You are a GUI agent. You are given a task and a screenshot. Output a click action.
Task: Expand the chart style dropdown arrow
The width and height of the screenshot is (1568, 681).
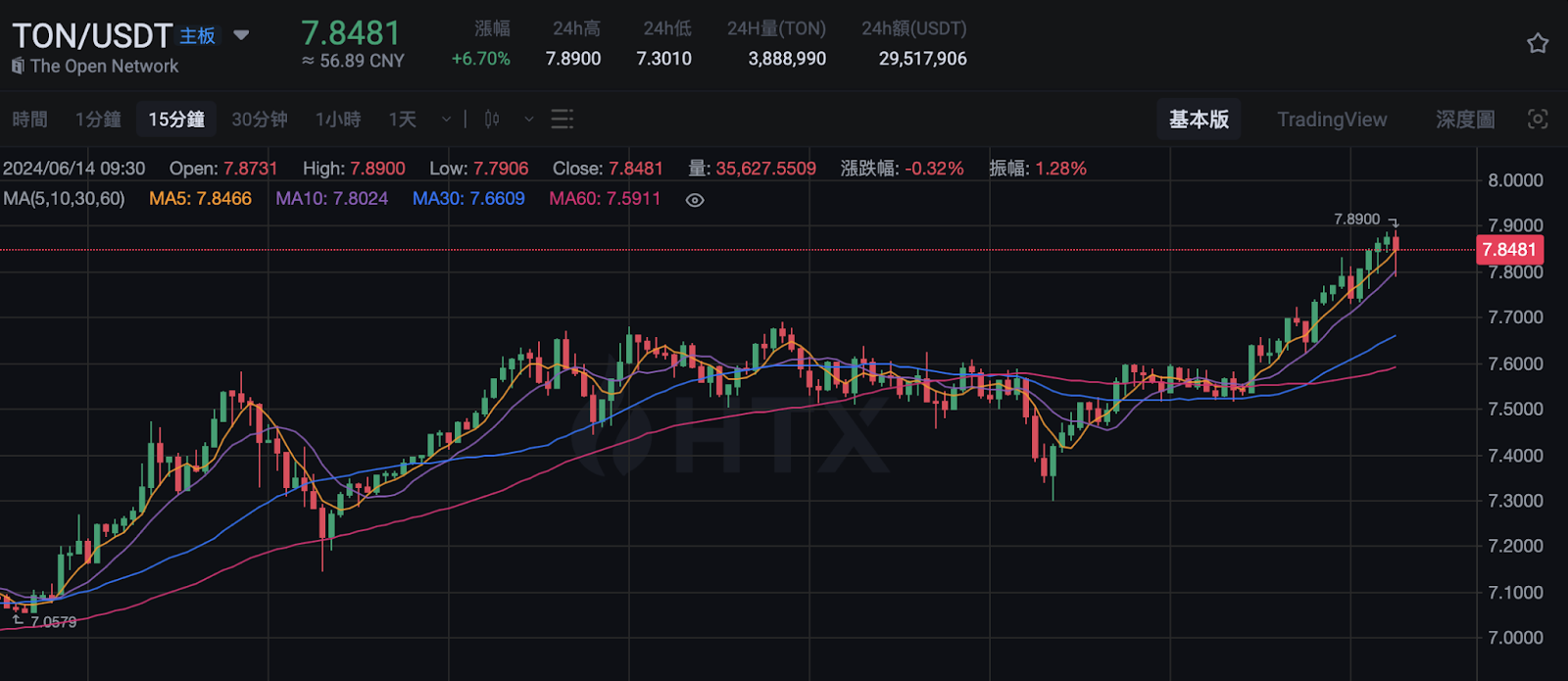click(x=529, y=120)
